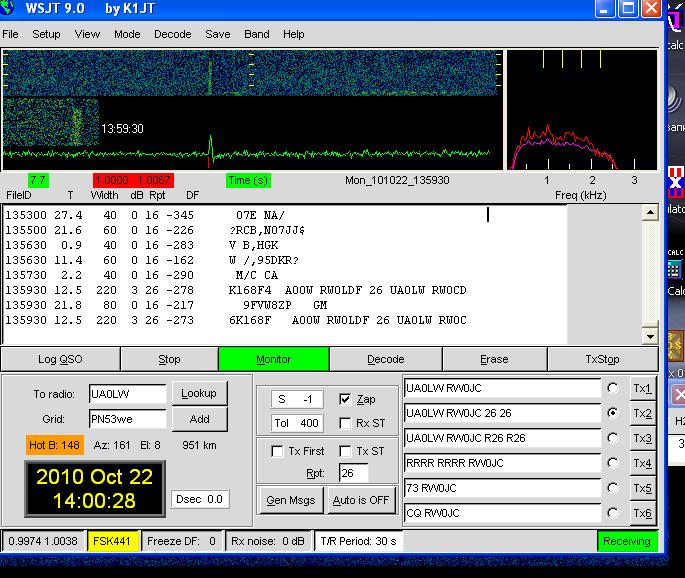Click the green signal spike in waterfall display
Screen dimensions: 685x578
211,149
